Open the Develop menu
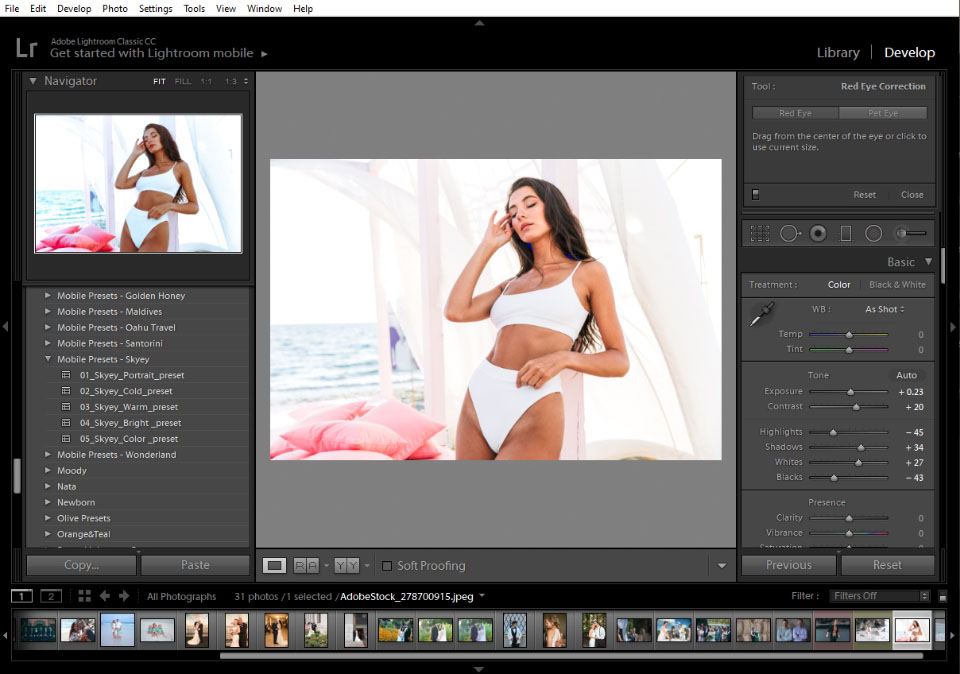Screen dimensions: 960x674 [x=74, y=9]
